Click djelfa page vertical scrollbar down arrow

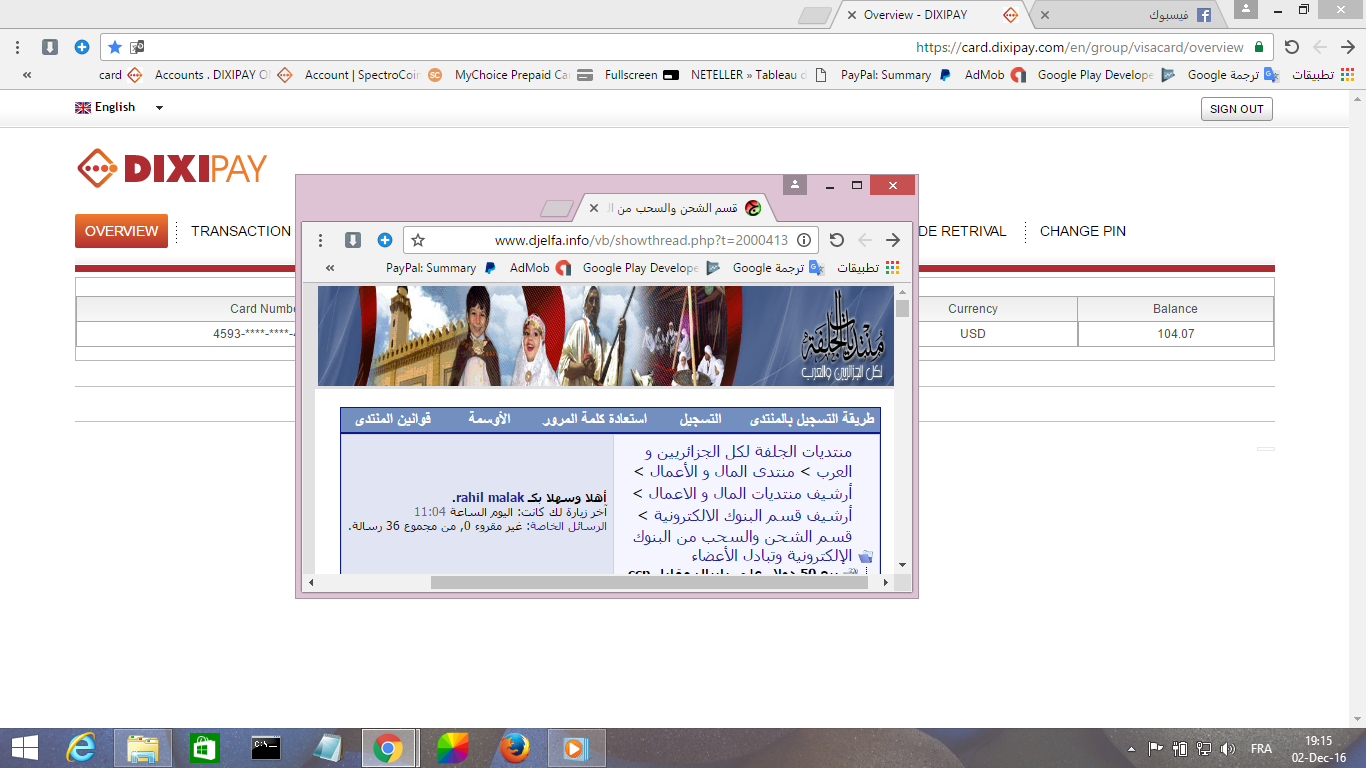tap(903, 565)
